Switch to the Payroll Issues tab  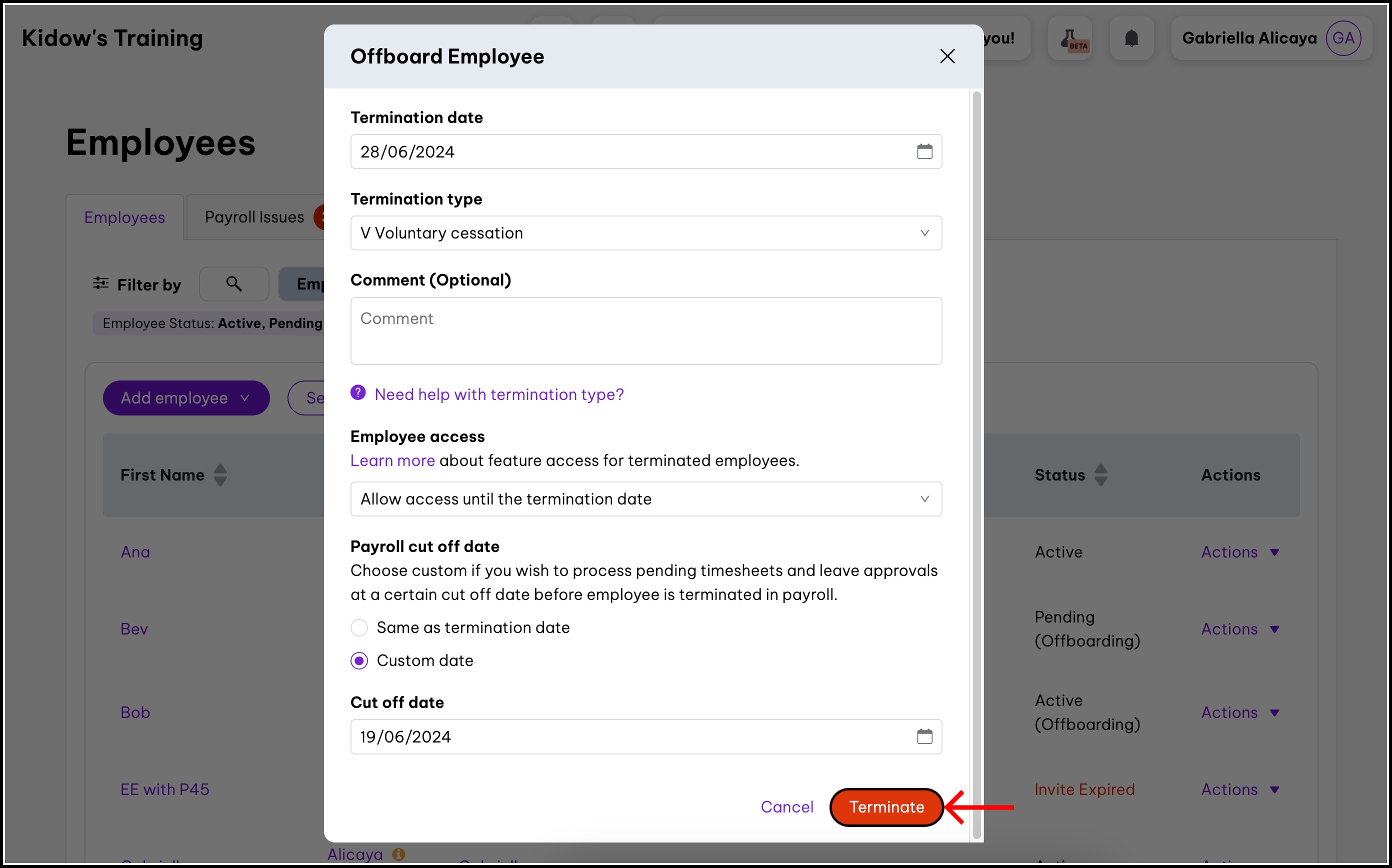click(x=254, y=217)
